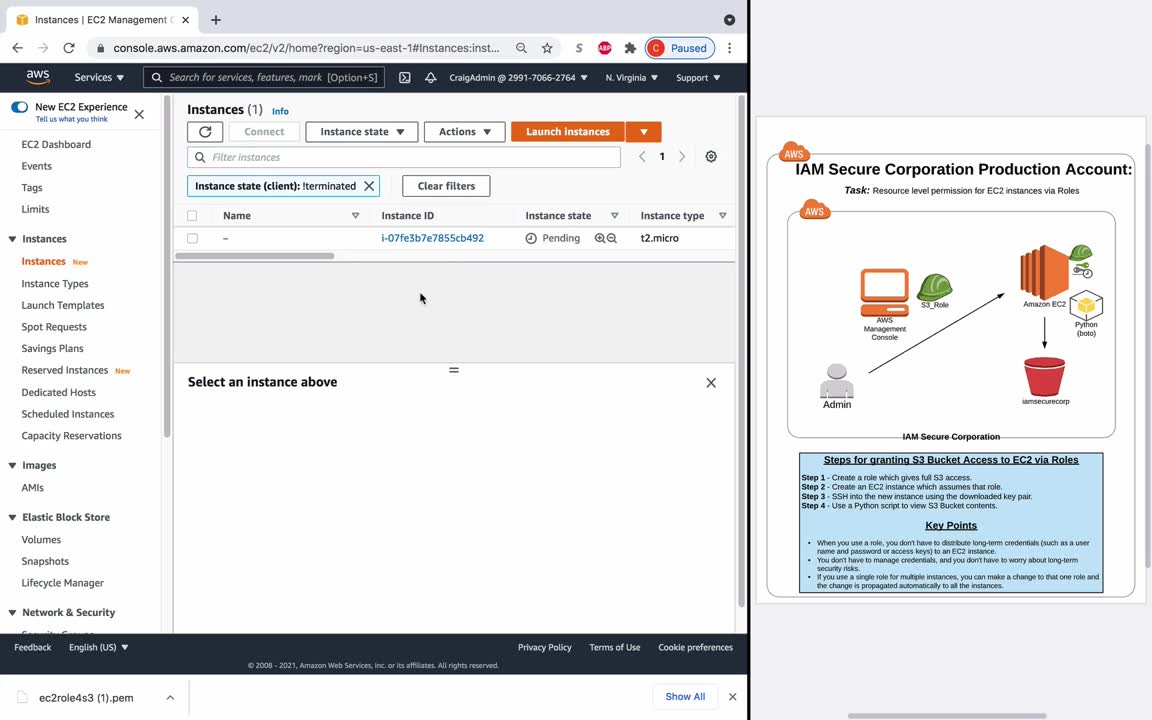Image resolution: width=1152 pixels, height=720 pixels.
Task: Click the sidebar vertical scrollbar
Action: [167, 264]
